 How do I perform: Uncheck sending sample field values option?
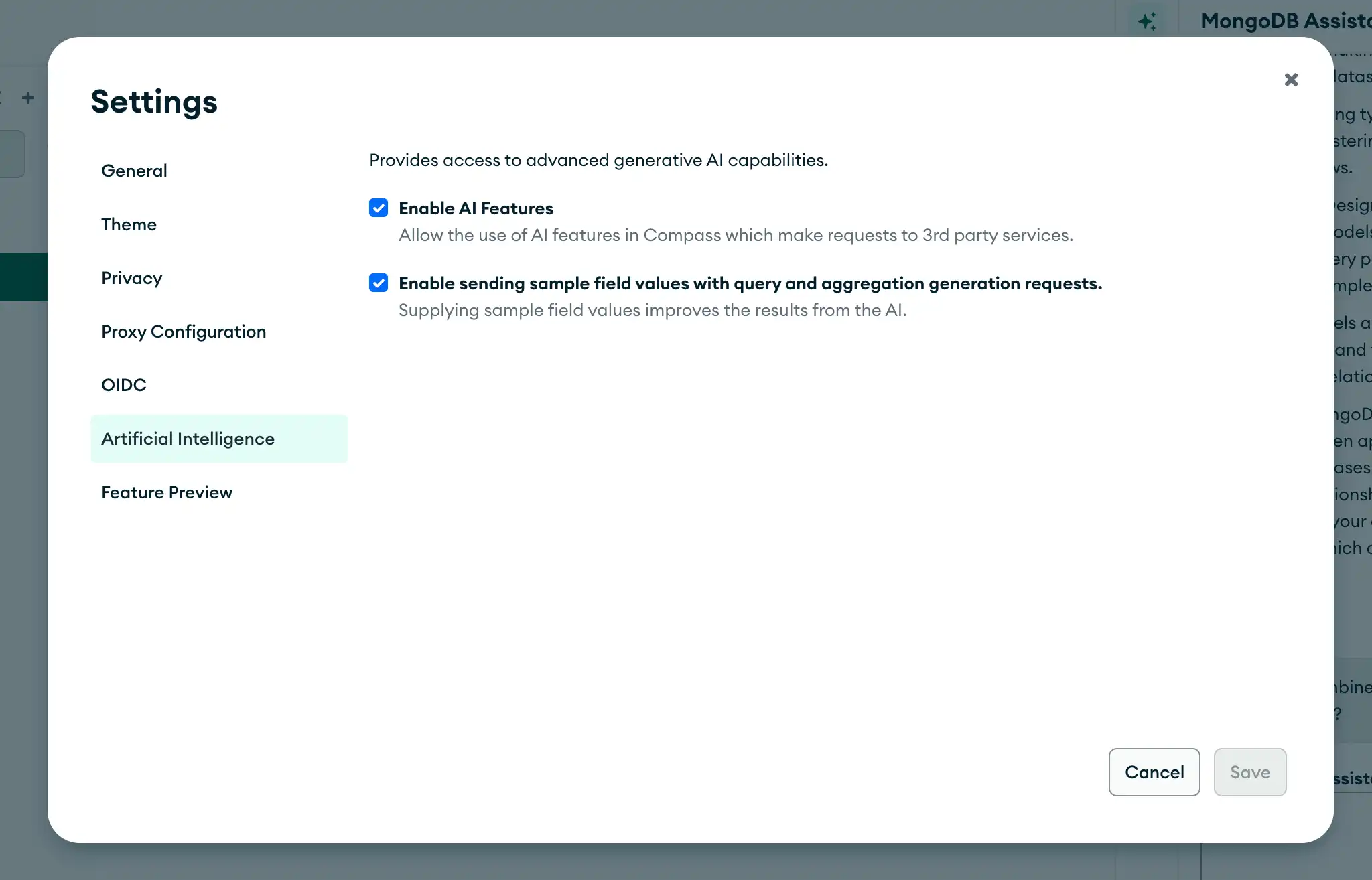tap(379, 283)
